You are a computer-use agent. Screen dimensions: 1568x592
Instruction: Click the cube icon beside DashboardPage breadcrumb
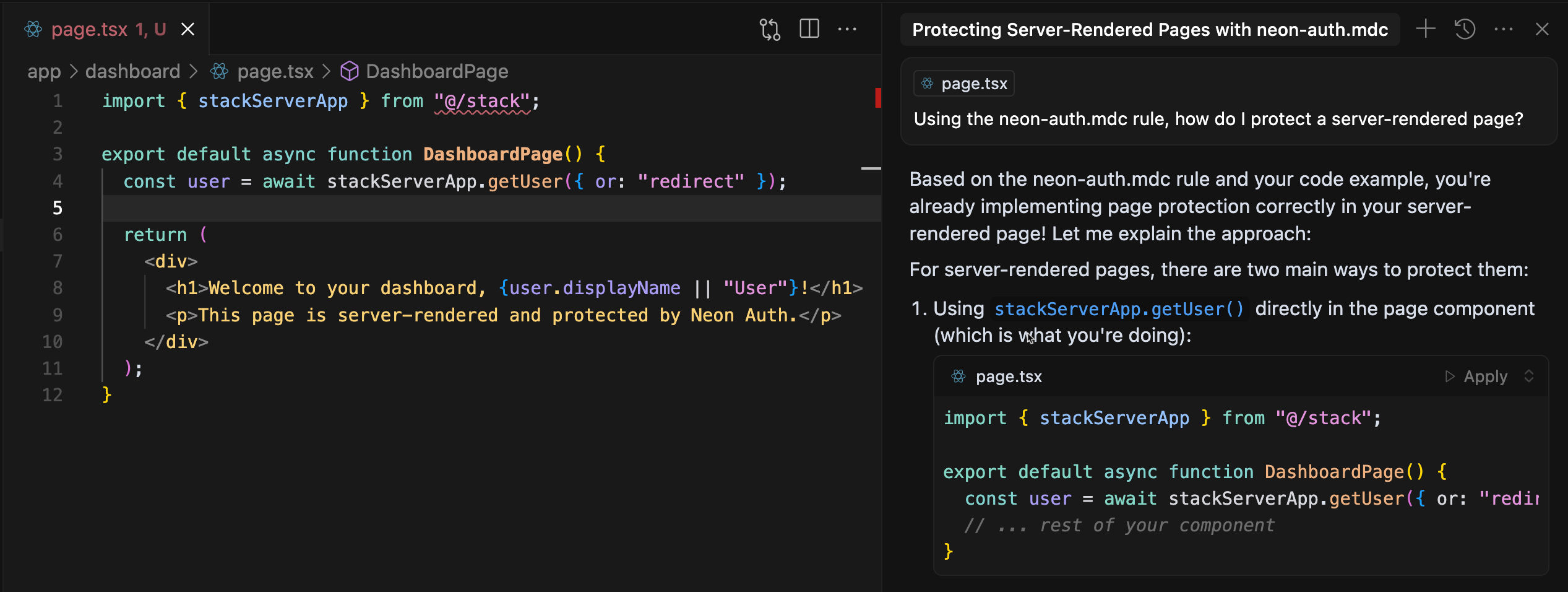pos(350,71)
